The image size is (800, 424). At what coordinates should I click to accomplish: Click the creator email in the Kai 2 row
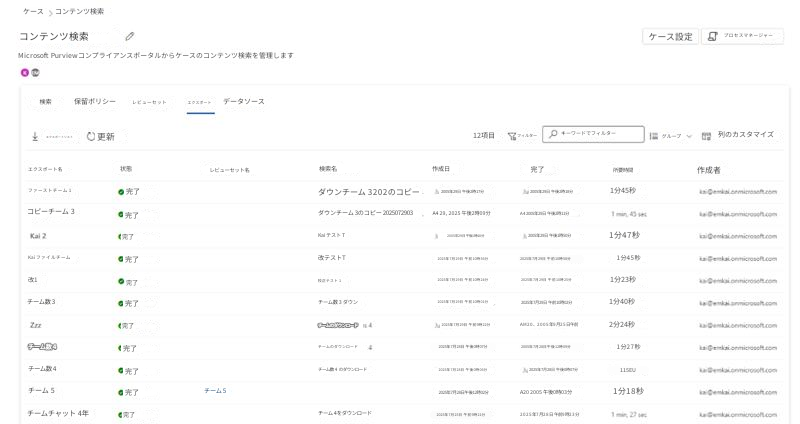click(738, 236)
